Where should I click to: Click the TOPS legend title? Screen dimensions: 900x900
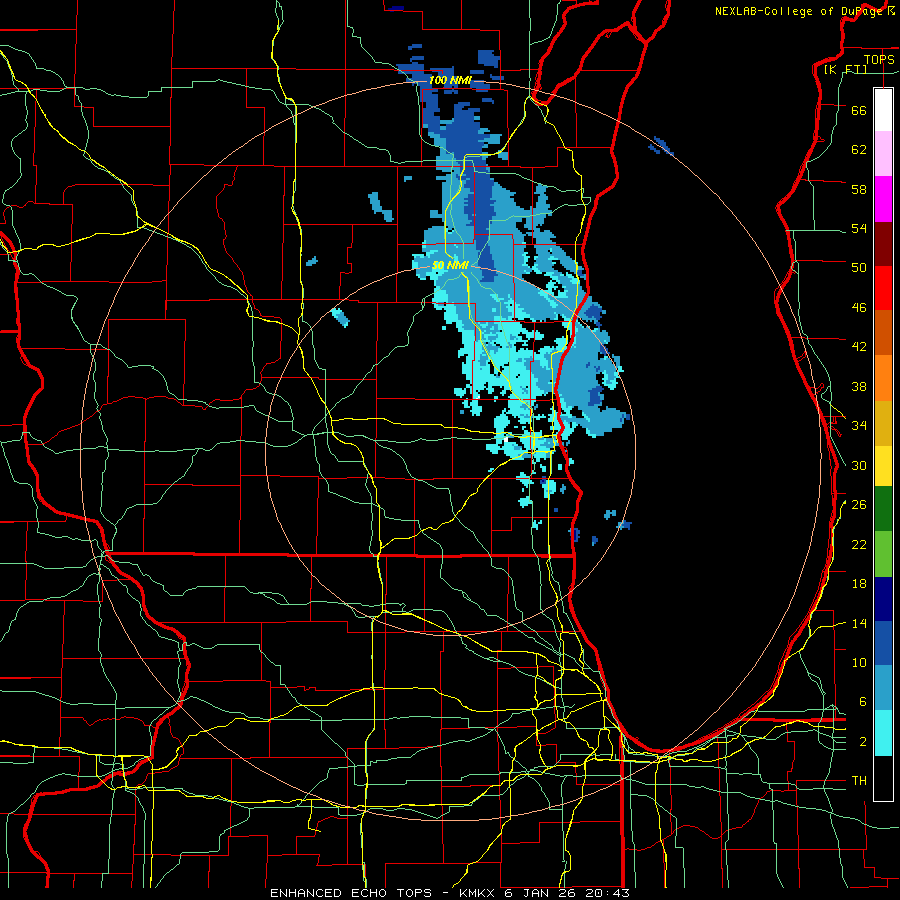point(879,60)
